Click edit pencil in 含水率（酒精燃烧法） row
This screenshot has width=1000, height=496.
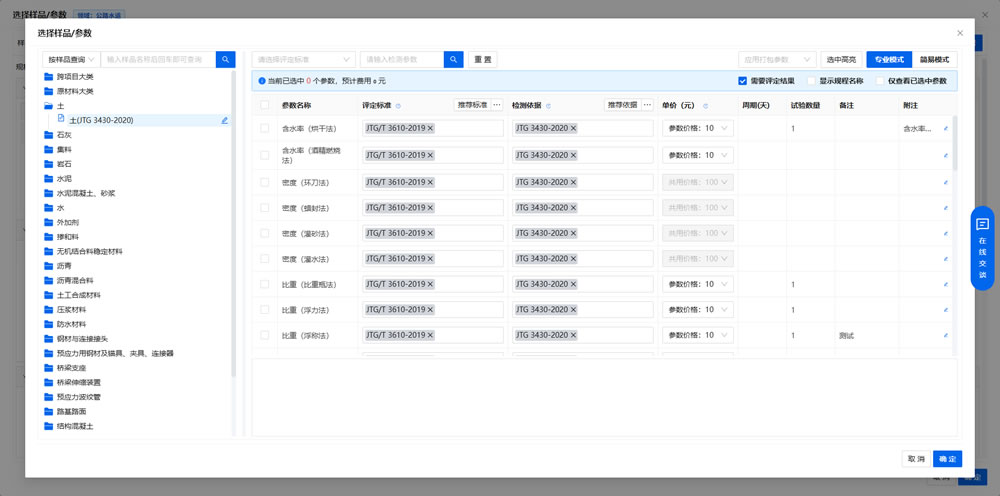(946, 156)
